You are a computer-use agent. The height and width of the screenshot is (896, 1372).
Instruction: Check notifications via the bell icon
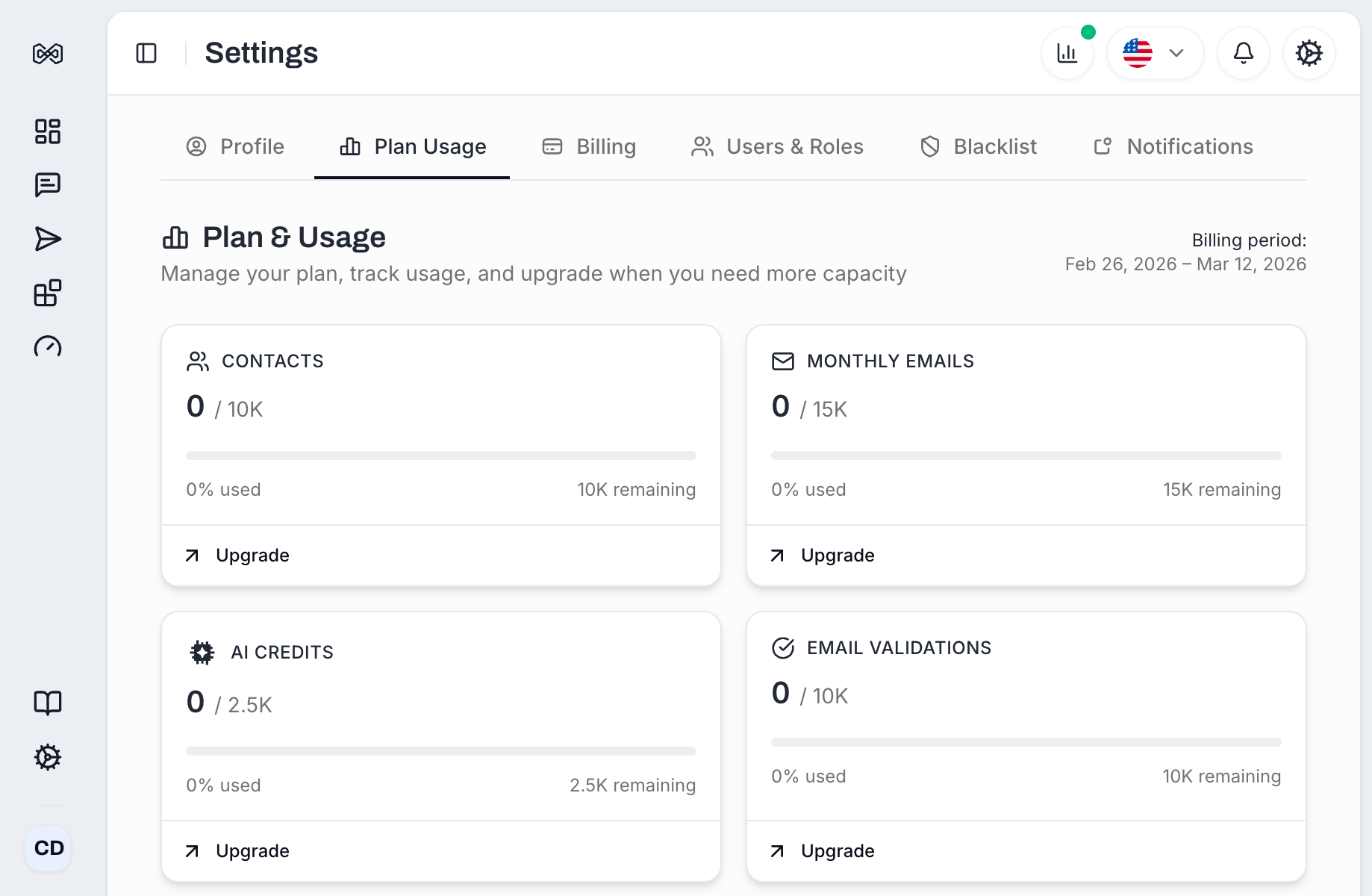pos(1243,52)
